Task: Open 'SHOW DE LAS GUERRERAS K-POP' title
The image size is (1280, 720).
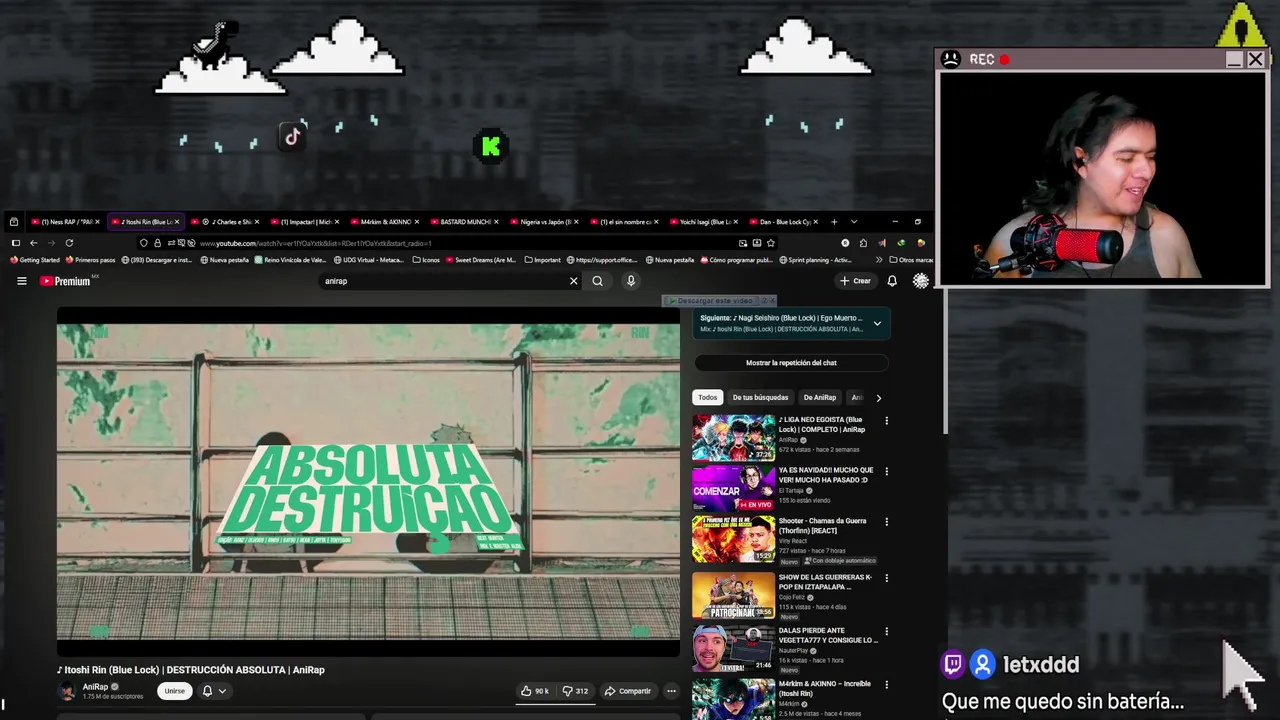Action: 826,582
